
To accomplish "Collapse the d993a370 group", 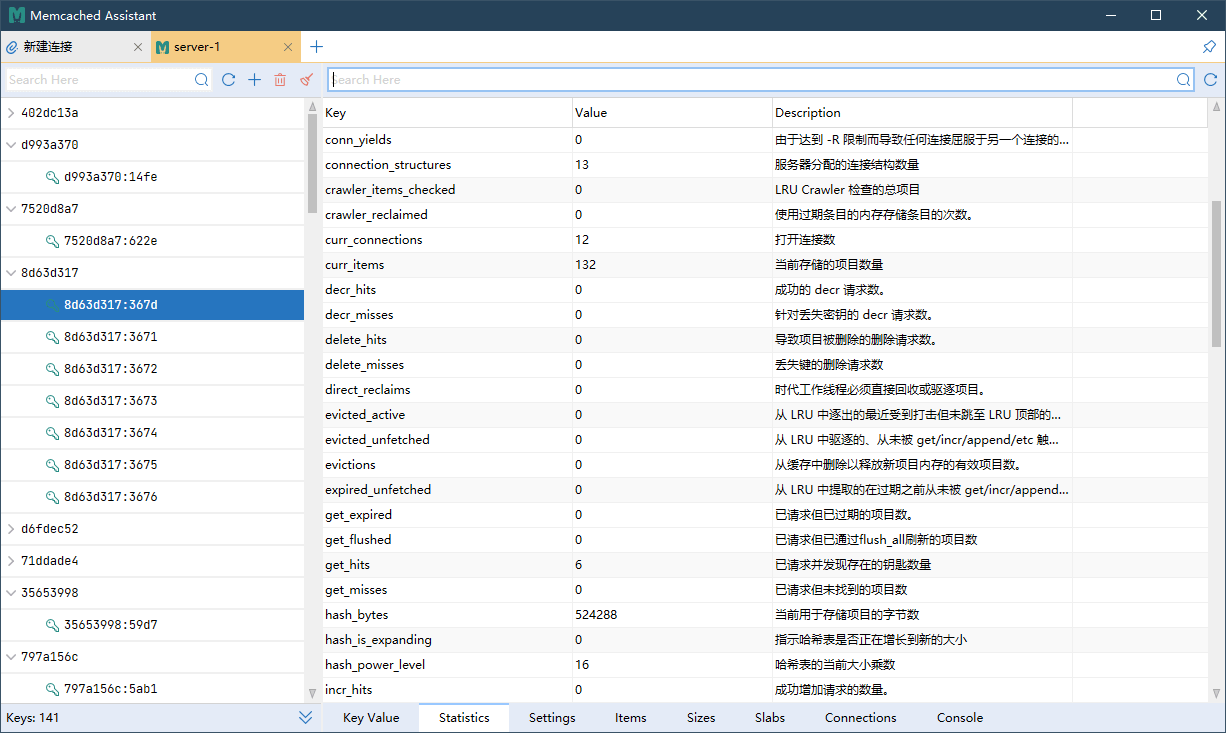I will tap(11, 145).
